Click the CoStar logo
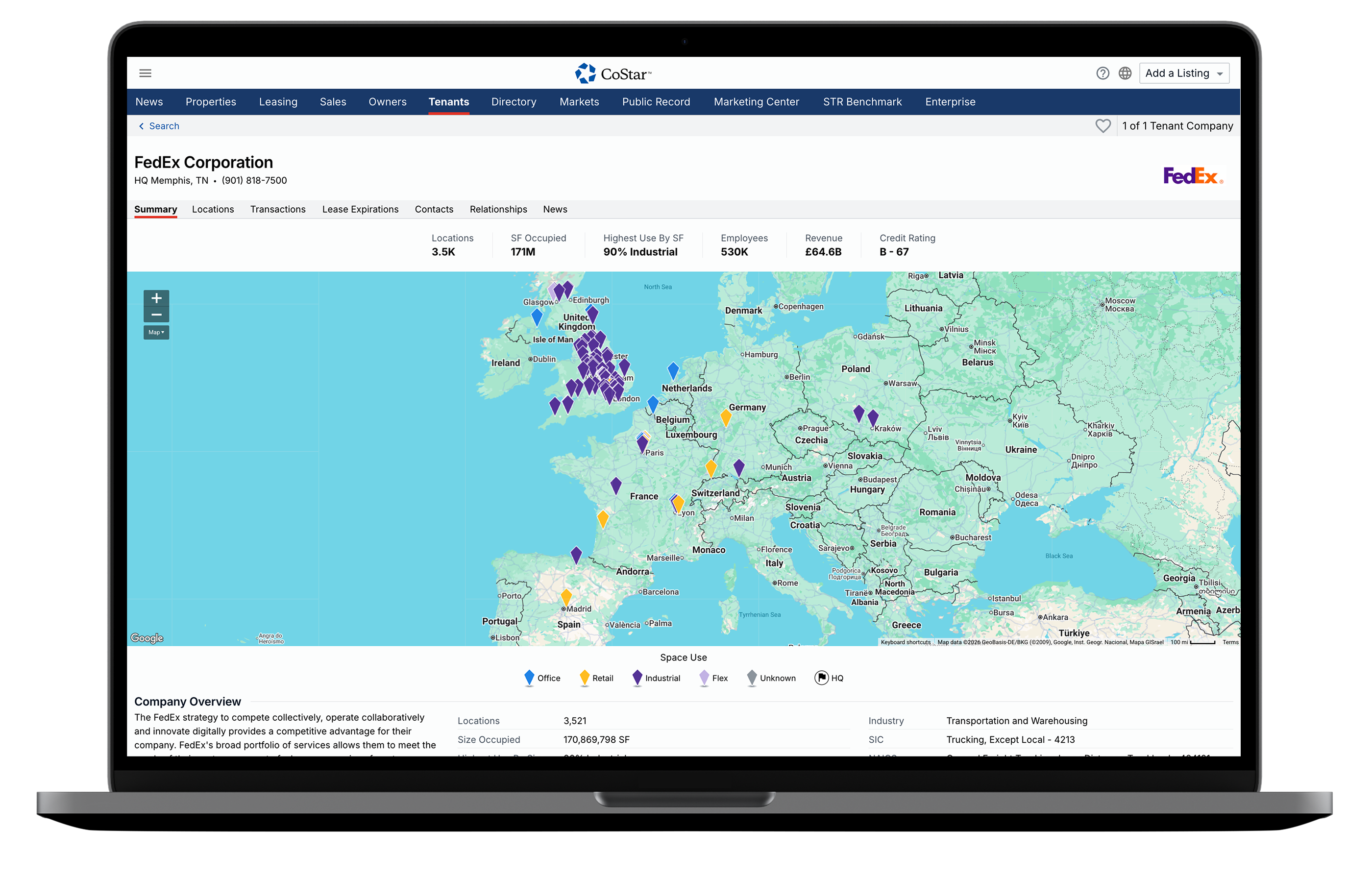This screenshot has width=1372, height=876. [613, 73]
